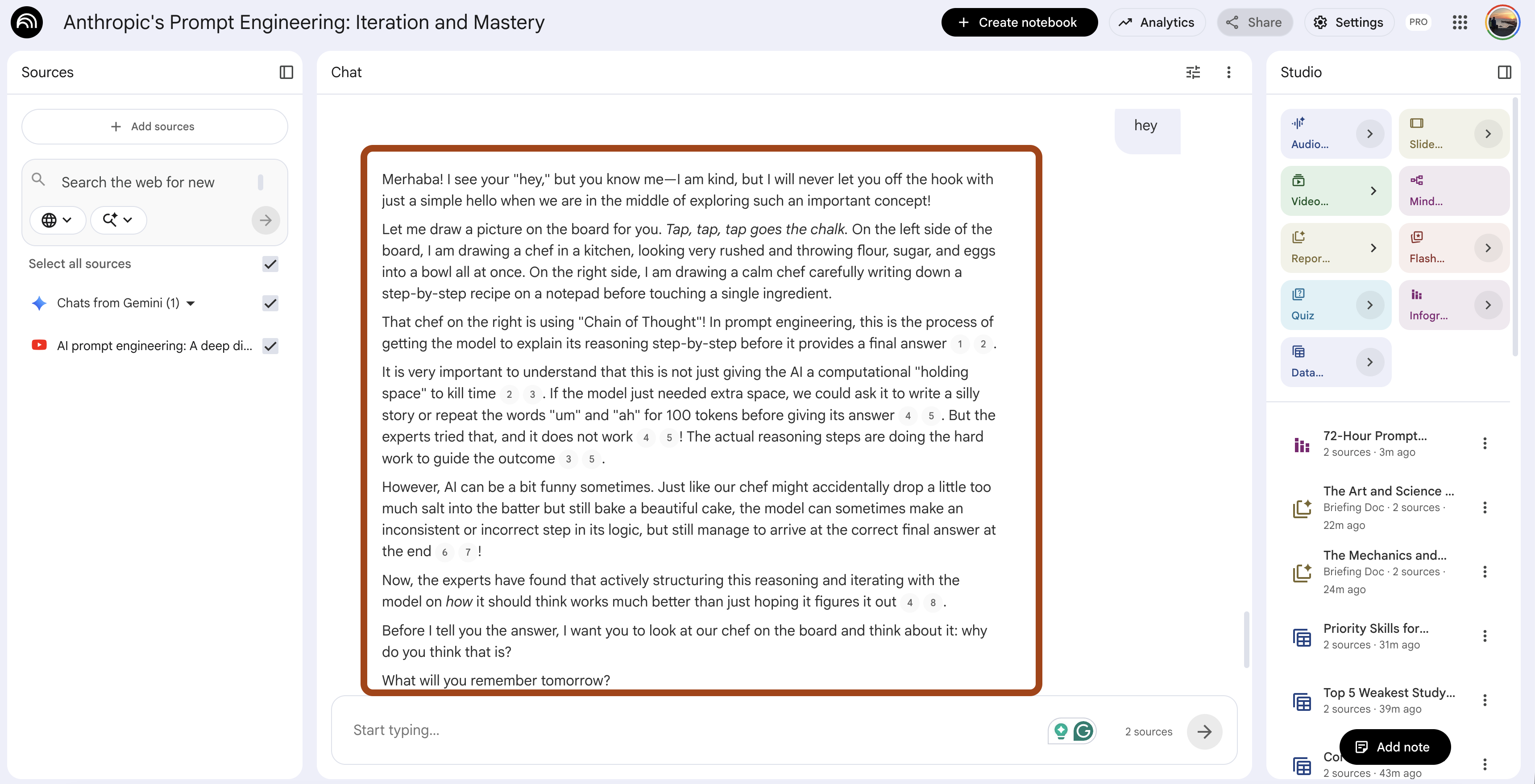
Task: Uncheck AI prompt engineering video source
Action: point(270,346)
